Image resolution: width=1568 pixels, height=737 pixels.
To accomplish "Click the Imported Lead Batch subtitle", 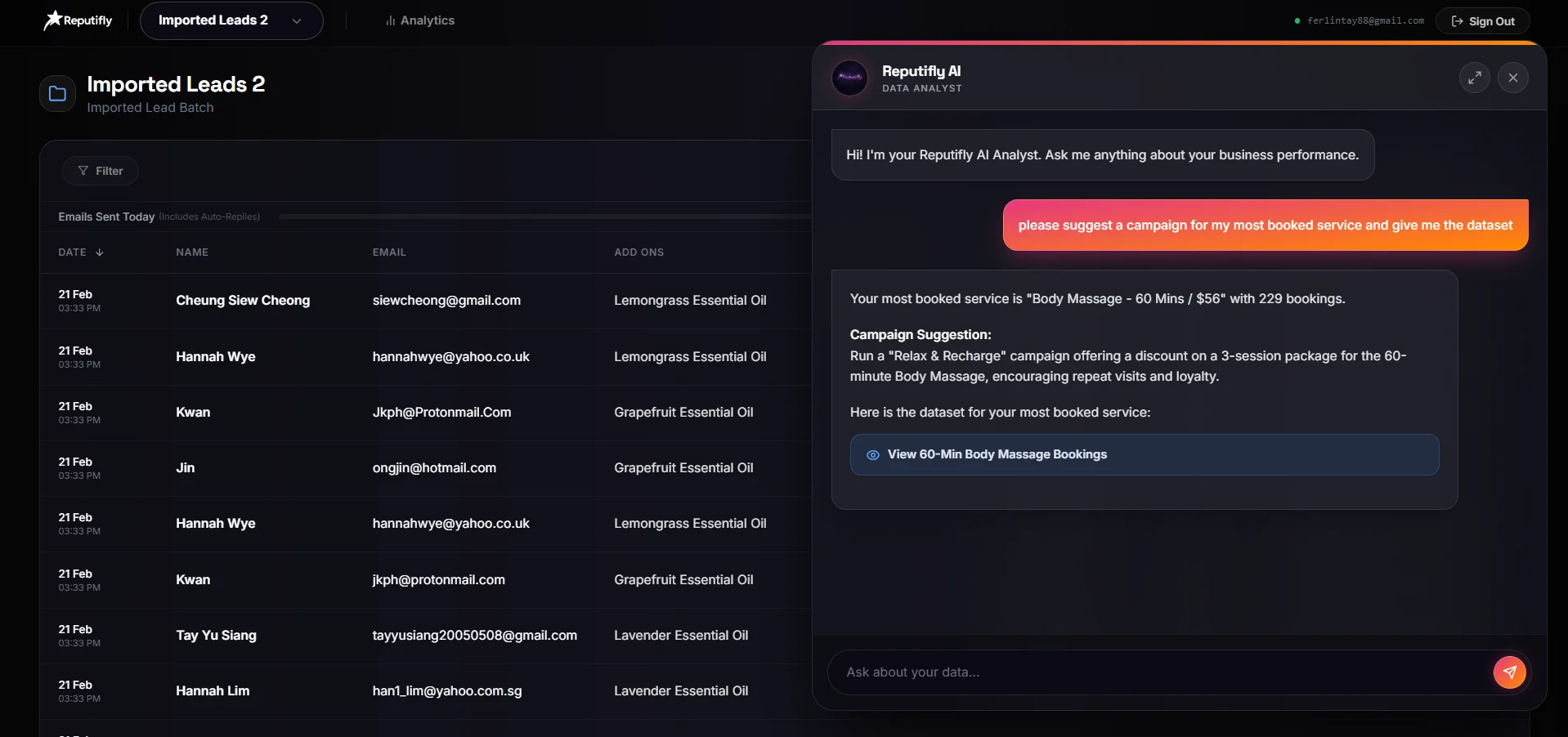I will 150,108.
